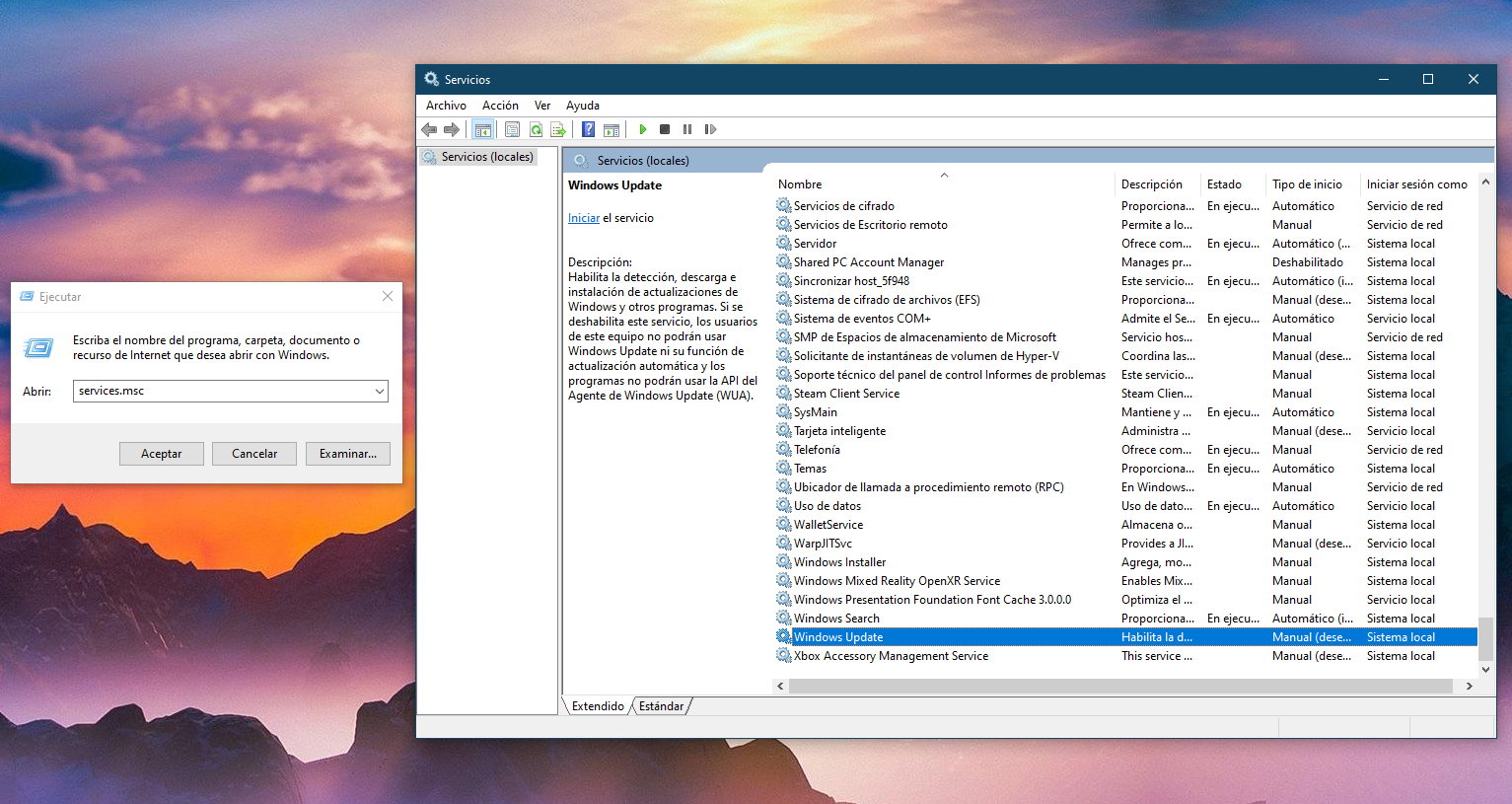The width and height of the screenshot is (1512, 804).
Task: Open the Archivo menu
Action: (446, 106)
